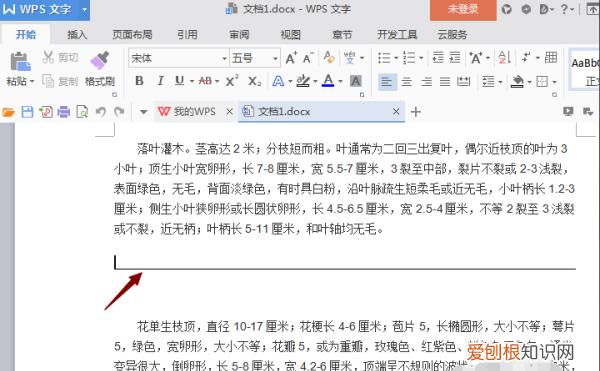The height and width of the screenshot is (371, 600).
Task: Toggle bold formatting B
Action: pos(139,81)
